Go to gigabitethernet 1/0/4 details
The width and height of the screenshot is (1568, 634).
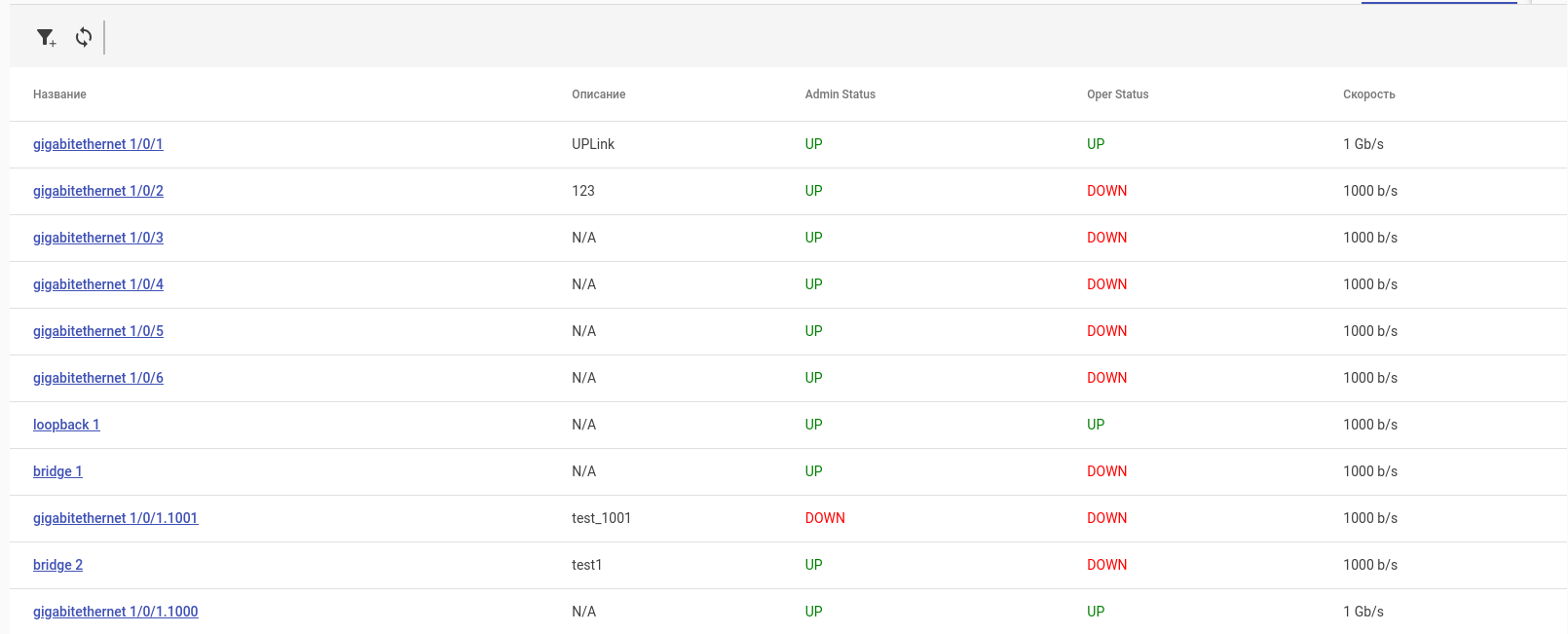coord(98,284)
